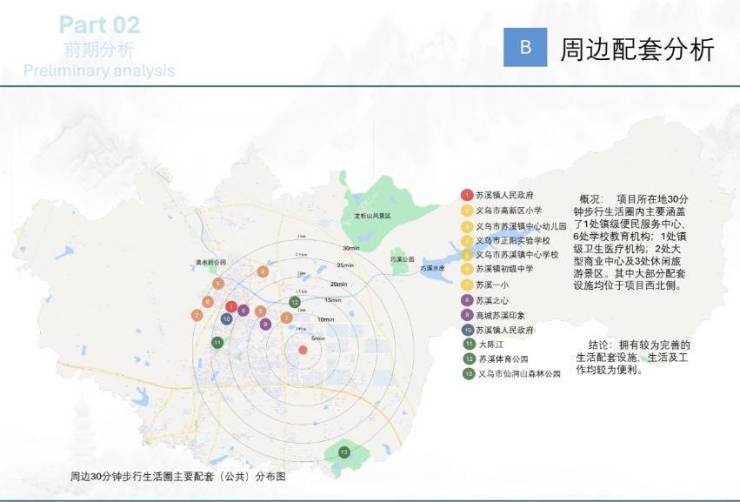Click the green marker 11 on the map
This screenshot has width=740, height=502.
(217, 343)
